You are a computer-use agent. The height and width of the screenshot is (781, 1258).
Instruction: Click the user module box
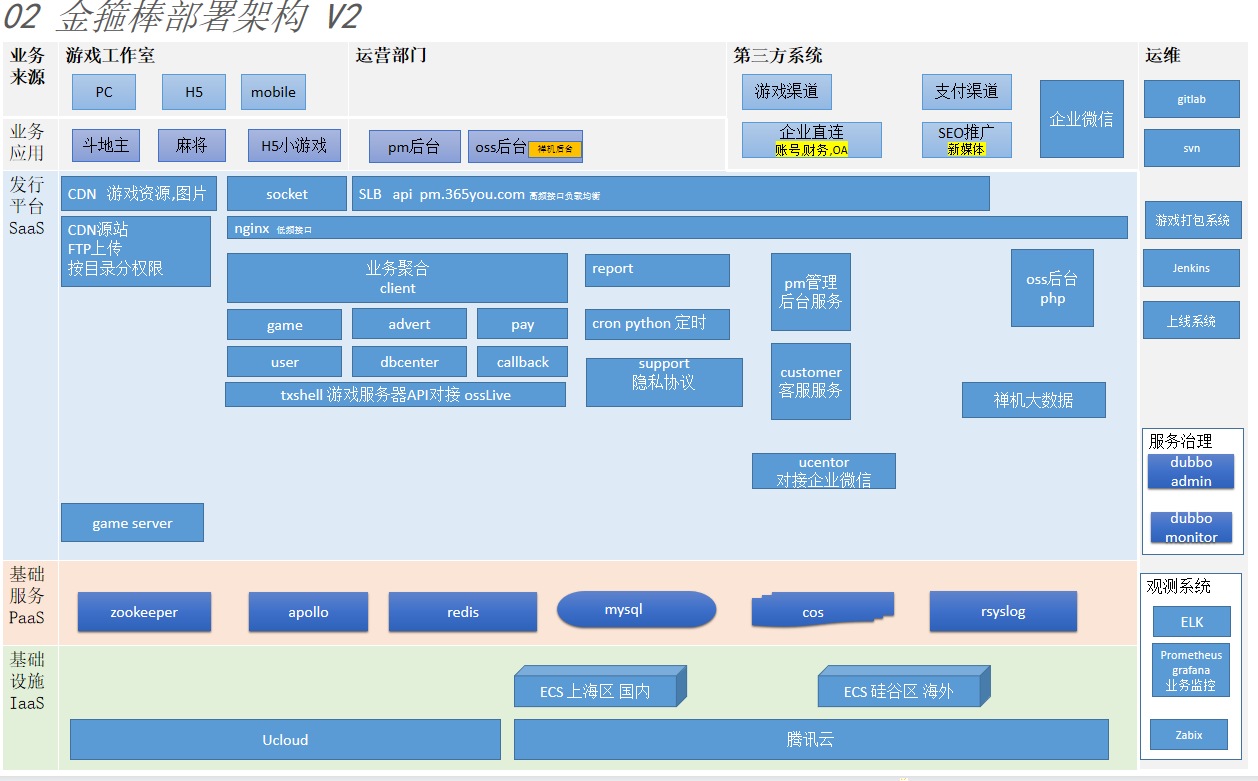click(x=284, y=362)
